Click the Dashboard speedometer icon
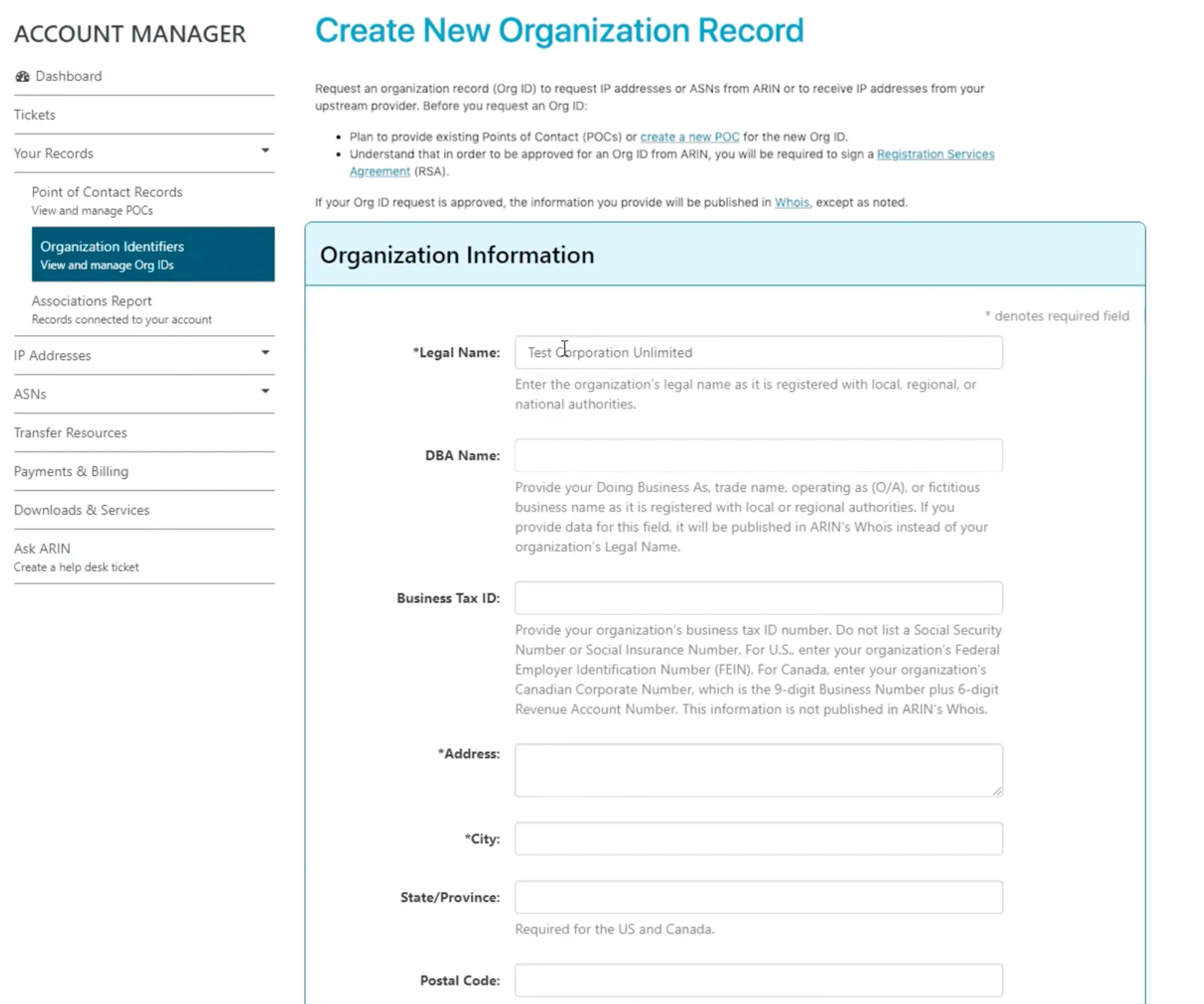Viewport: 1204px width, 1004px height. (22, 76)
